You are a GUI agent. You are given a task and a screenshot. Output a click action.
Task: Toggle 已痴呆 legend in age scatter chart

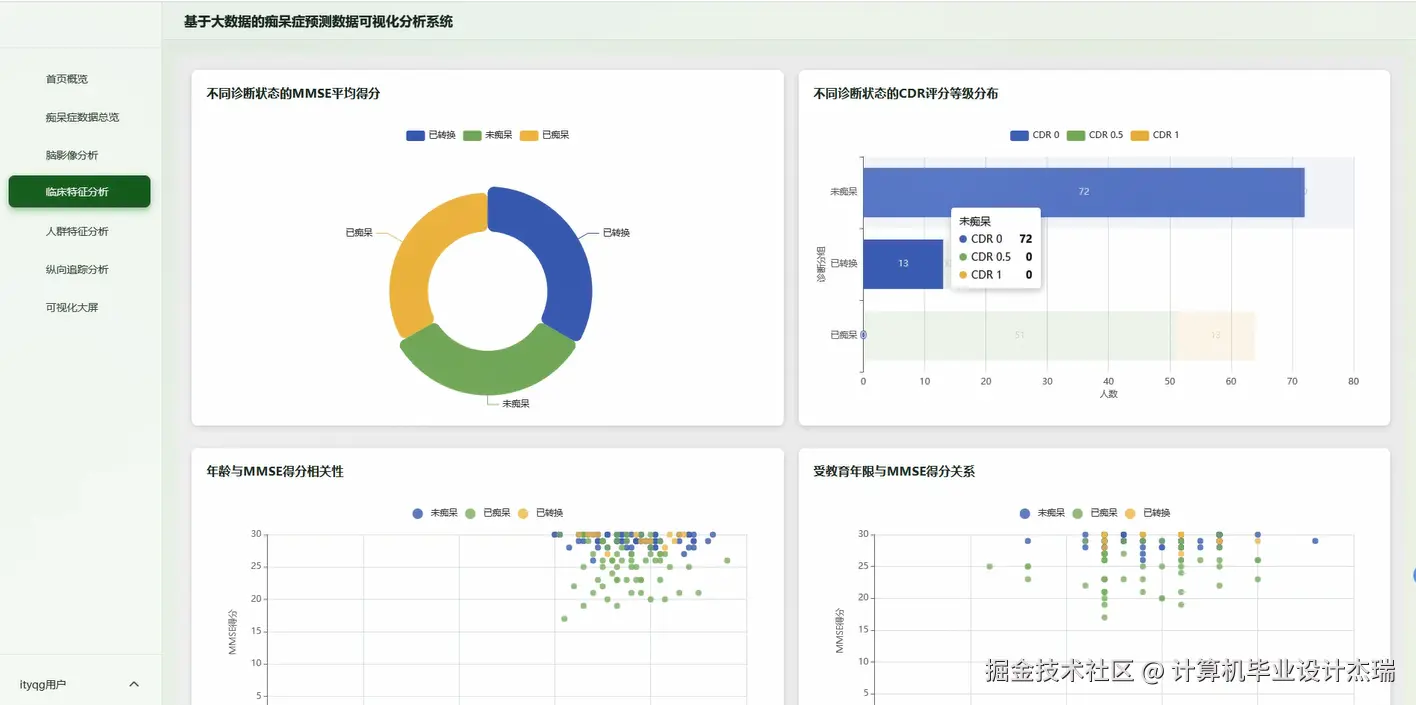(488, 513)
